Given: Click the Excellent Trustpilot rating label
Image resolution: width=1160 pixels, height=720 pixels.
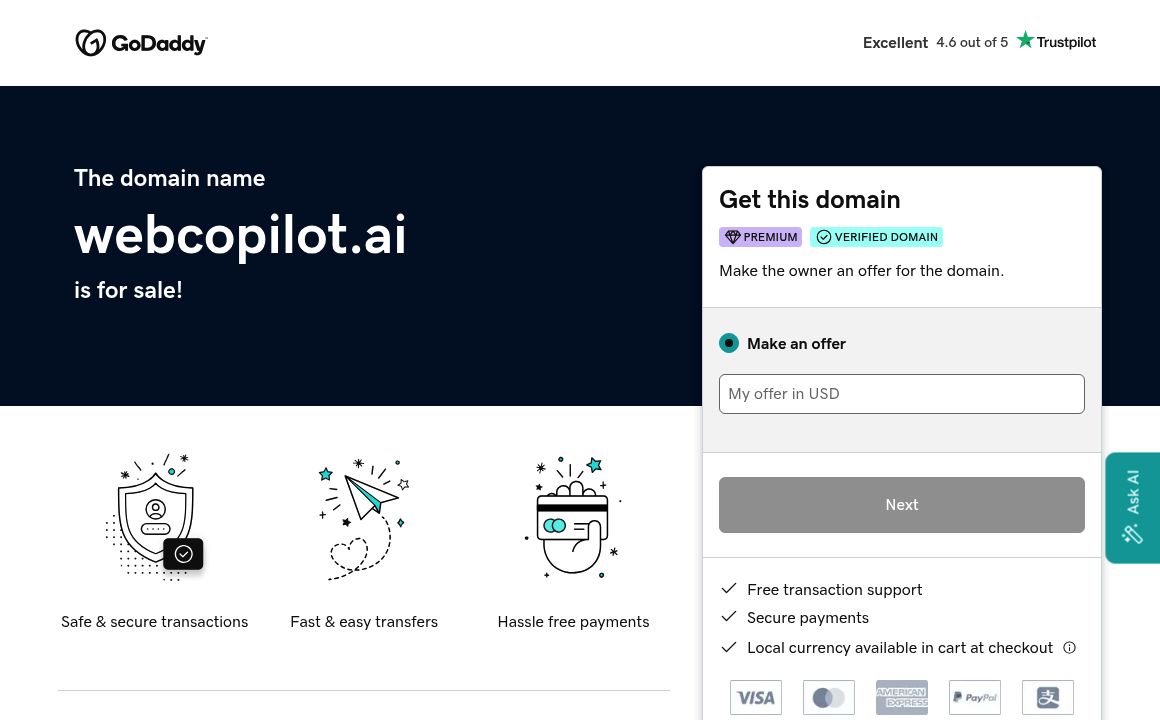Looking at the screenshot, I should tap(894, 42).
